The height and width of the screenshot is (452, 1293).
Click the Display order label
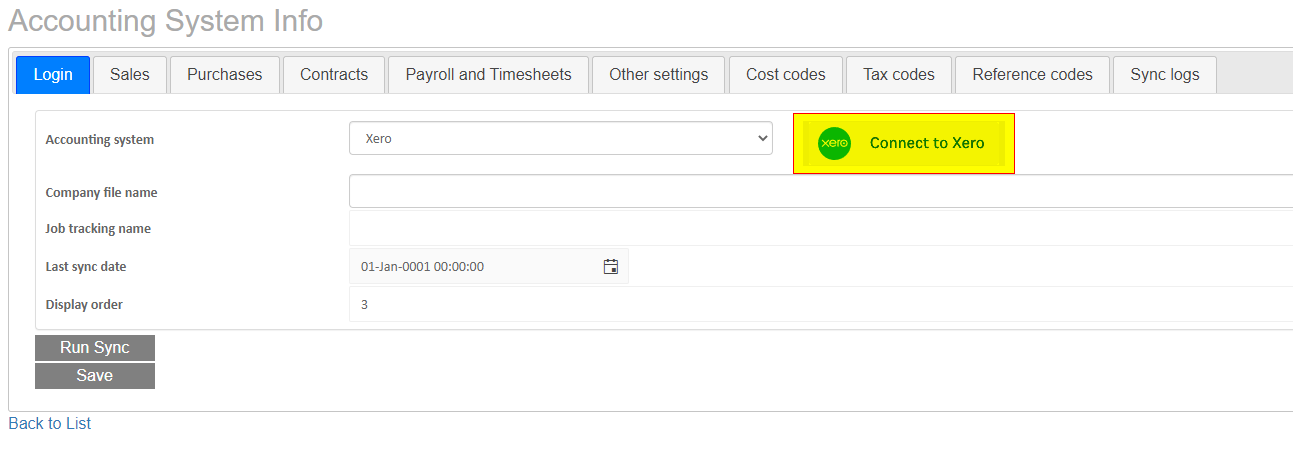tap(84, 304)
